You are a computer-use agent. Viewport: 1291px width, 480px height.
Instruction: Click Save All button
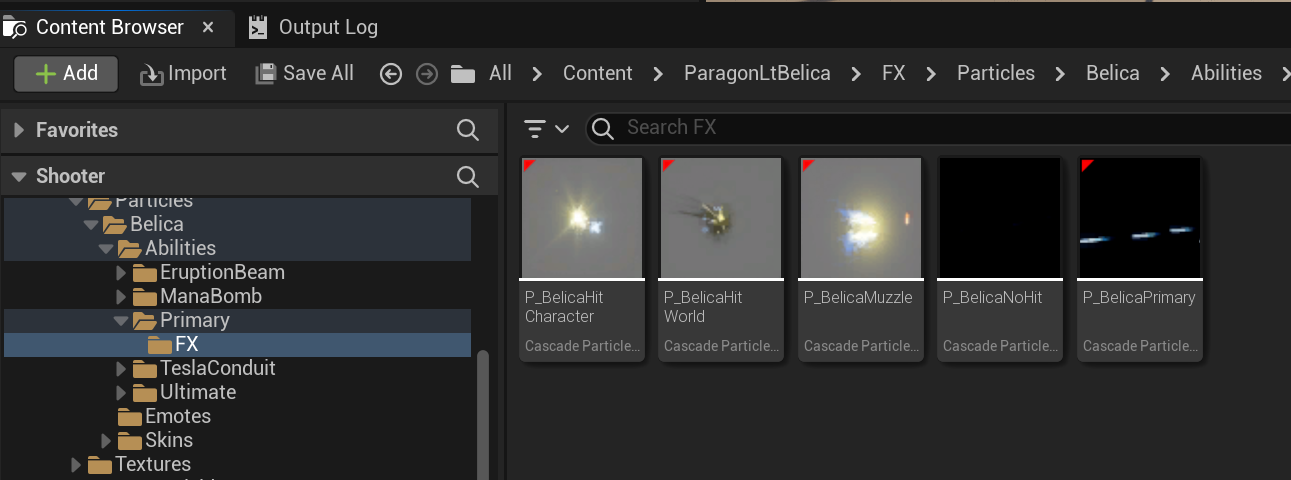305,73
